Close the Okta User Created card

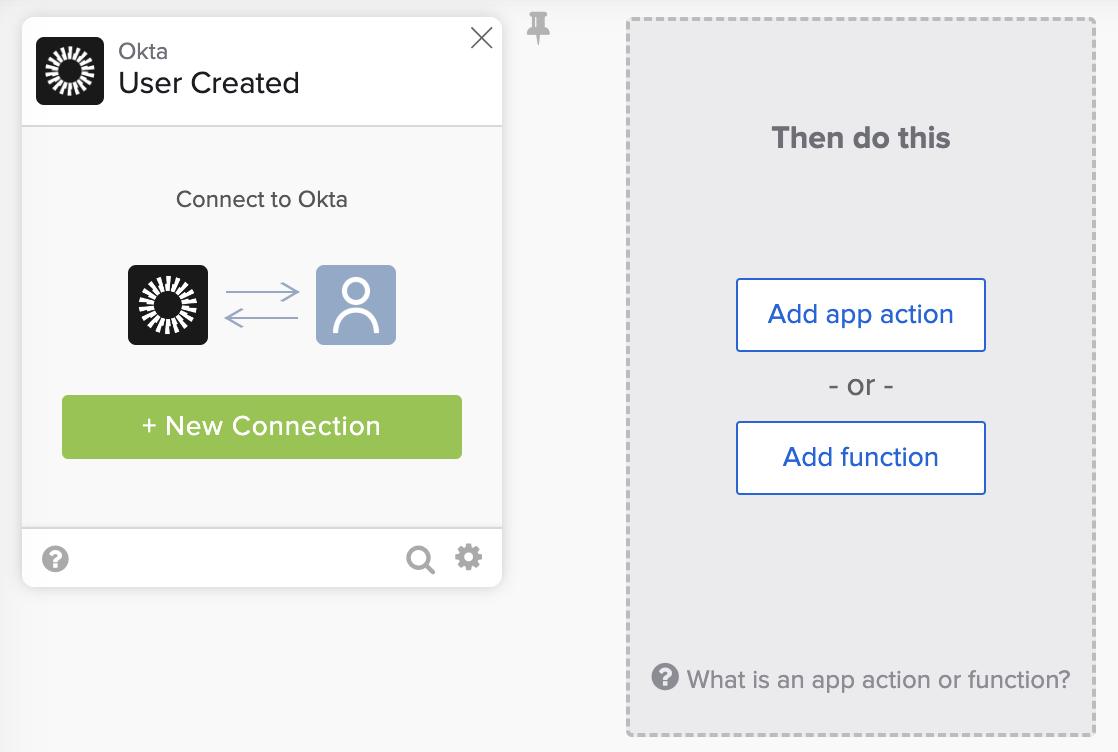[x=481, y=38]
